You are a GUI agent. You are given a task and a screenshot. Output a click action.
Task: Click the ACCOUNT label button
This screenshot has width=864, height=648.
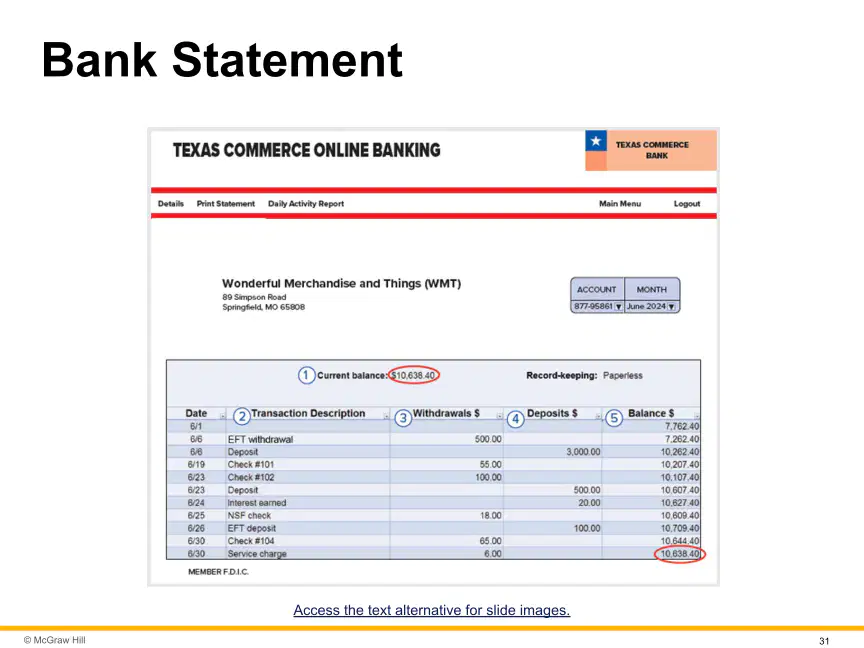coord(597,289)
